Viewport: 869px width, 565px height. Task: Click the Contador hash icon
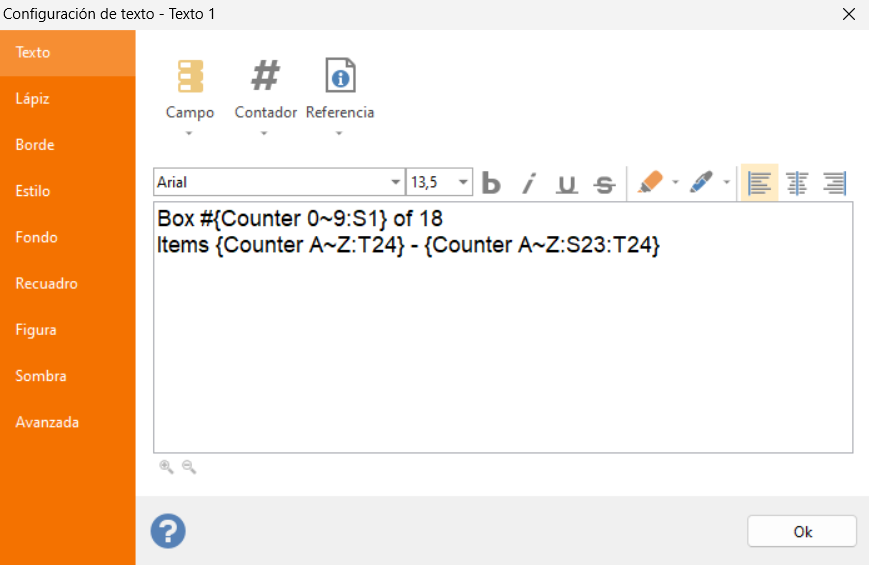pyautogui.click(x=265, y=75)
